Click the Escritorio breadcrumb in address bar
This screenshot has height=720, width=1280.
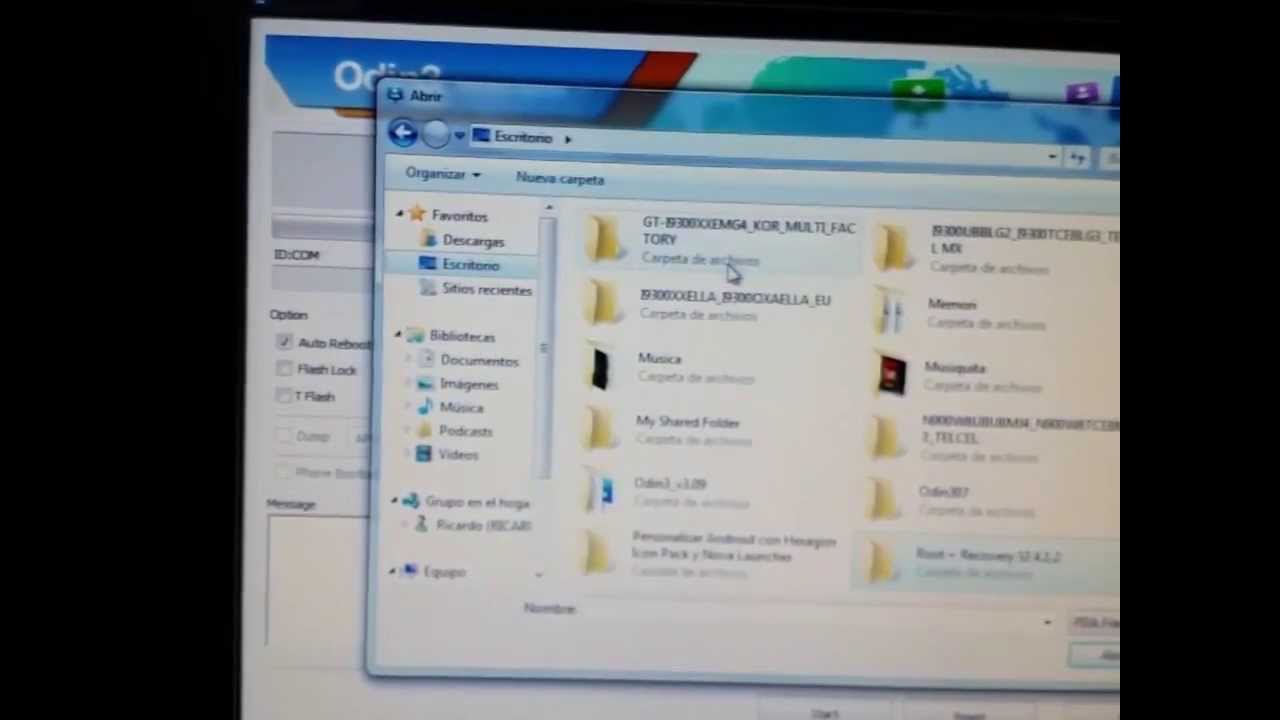click(523, 137)
